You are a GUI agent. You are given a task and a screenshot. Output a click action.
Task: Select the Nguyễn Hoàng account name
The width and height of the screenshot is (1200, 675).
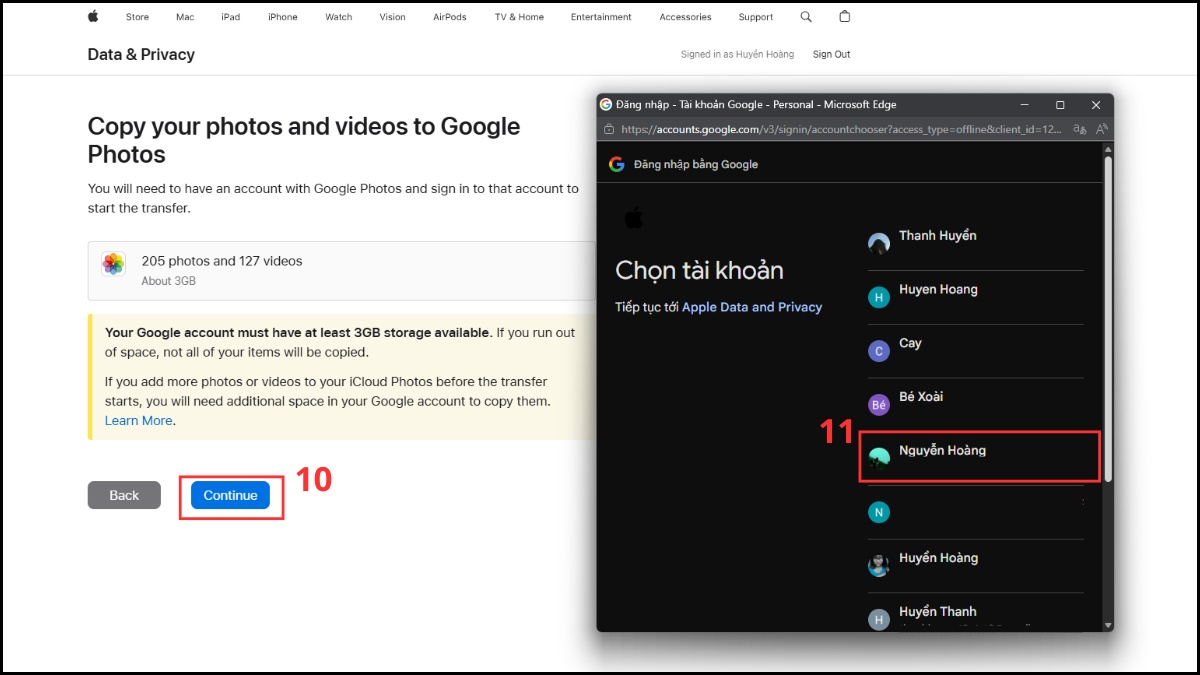[942, 451]
